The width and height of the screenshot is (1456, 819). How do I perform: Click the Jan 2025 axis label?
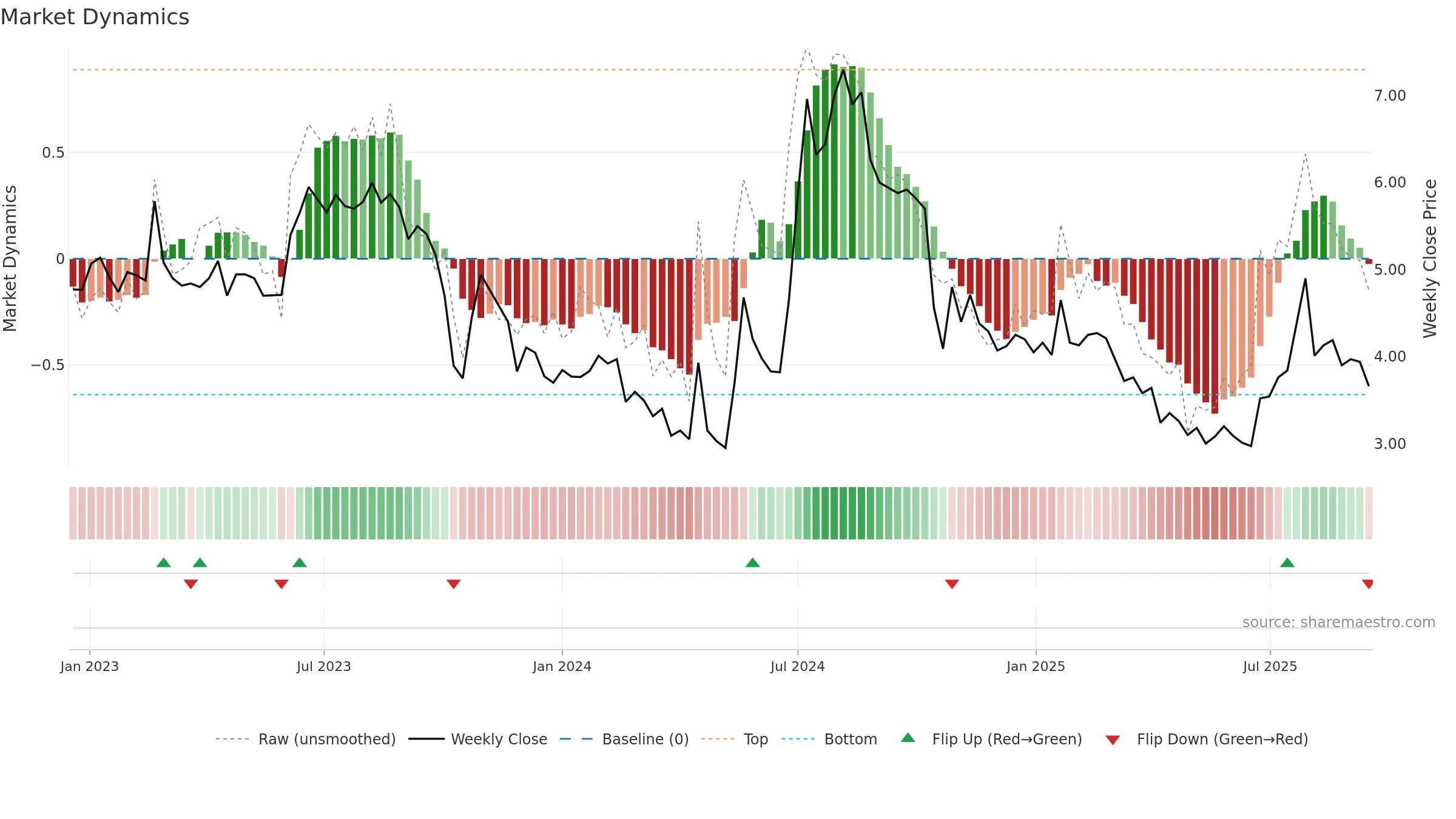(x=1036, y=666)
